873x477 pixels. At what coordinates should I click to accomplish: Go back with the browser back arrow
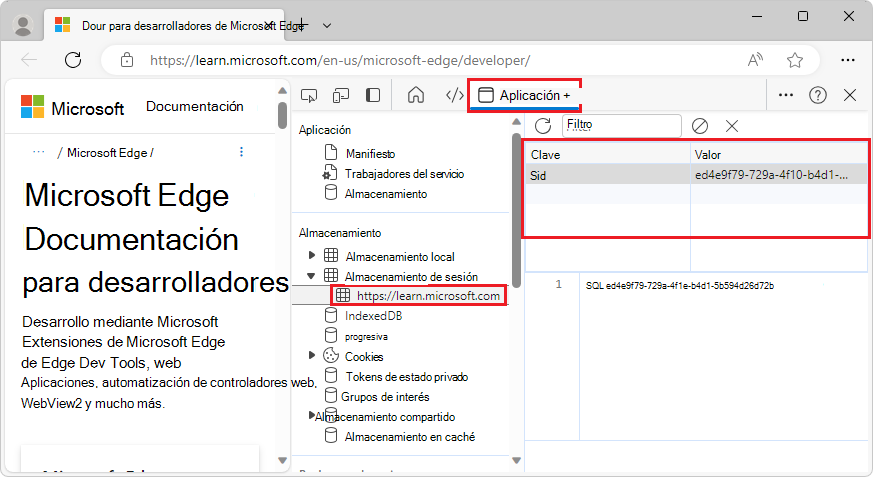29,60
